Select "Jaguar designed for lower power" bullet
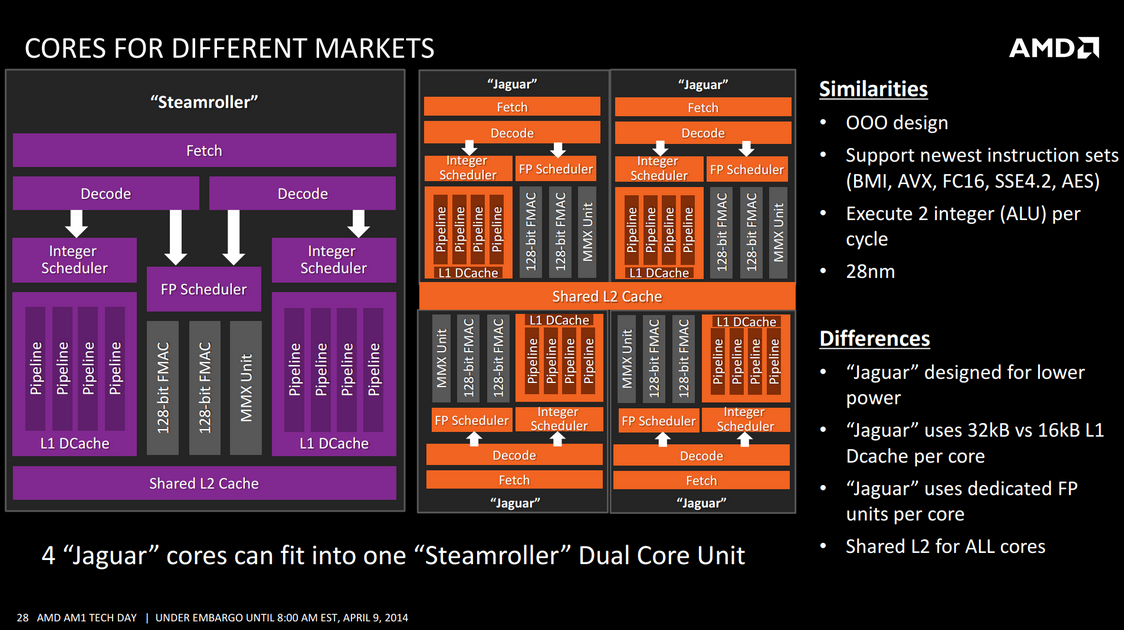 point(965,385)
